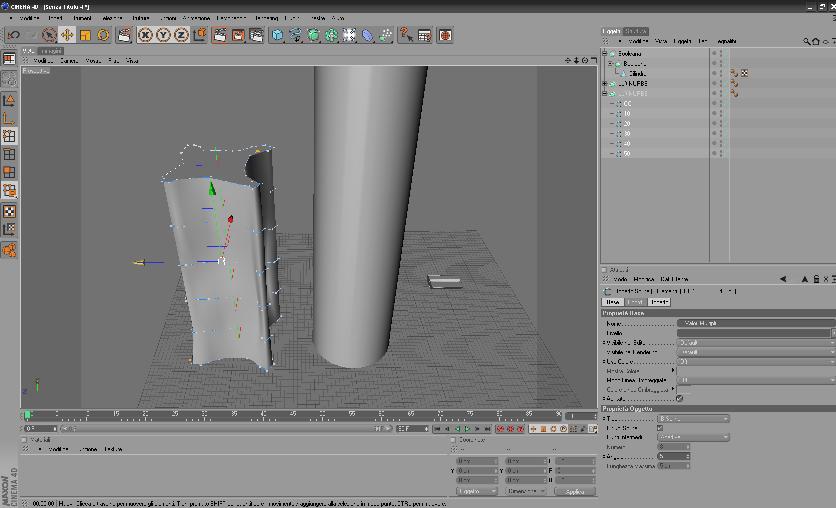This screenshot has width=836, height=508.
Task: Click the Name input field in Attributes
Action: click(x=757, y=323)
